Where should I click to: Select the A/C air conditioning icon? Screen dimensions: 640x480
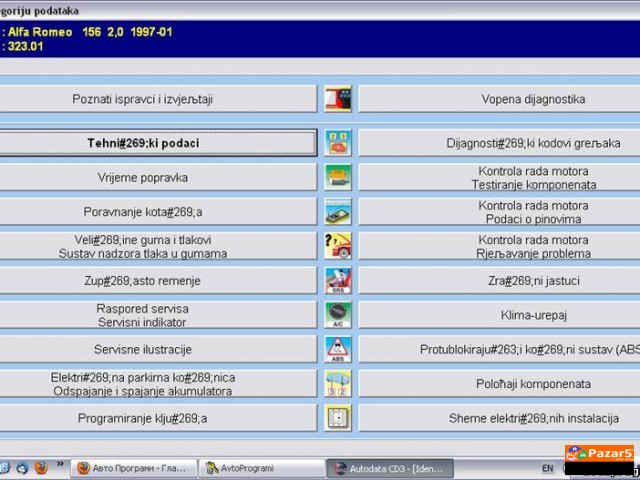pyautogui.click(x=338, y=315)
